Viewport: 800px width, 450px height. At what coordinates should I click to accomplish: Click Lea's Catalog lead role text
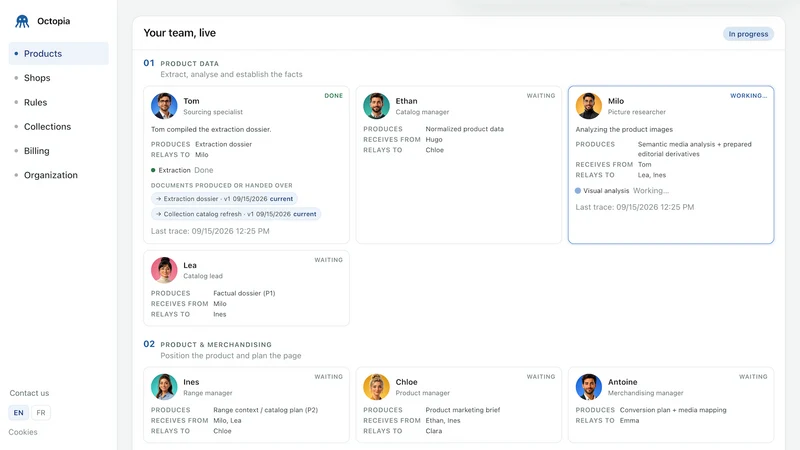point(203,276)
